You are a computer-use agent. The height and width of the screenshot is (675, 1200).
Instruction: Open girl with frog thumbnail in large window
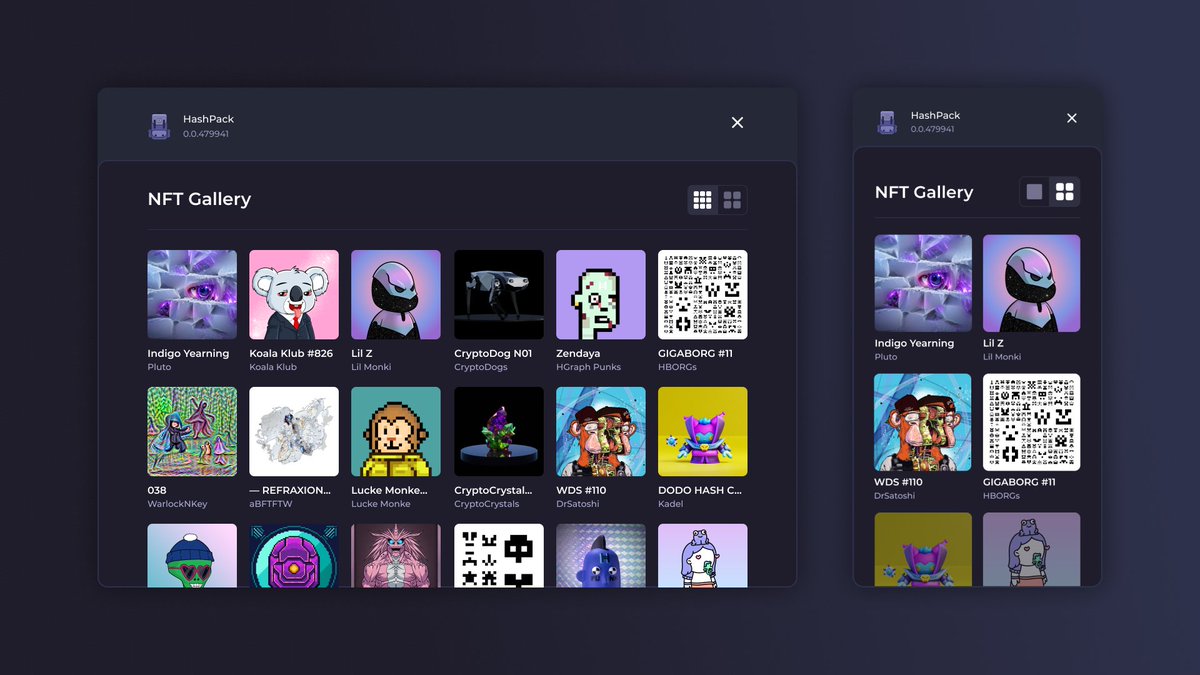[703, 555]
